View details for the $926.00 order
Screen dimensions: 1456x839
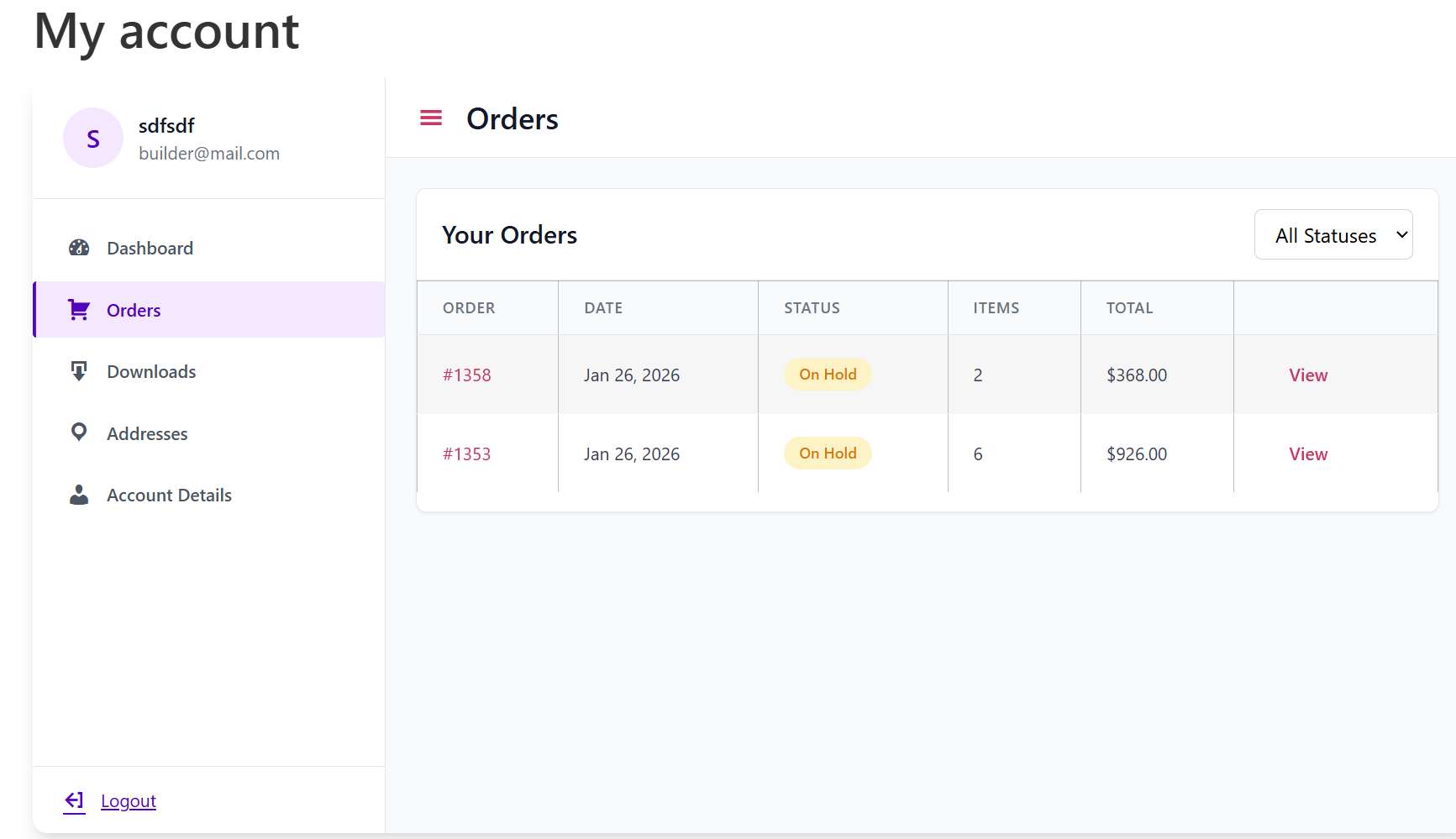pos(1308,454)
